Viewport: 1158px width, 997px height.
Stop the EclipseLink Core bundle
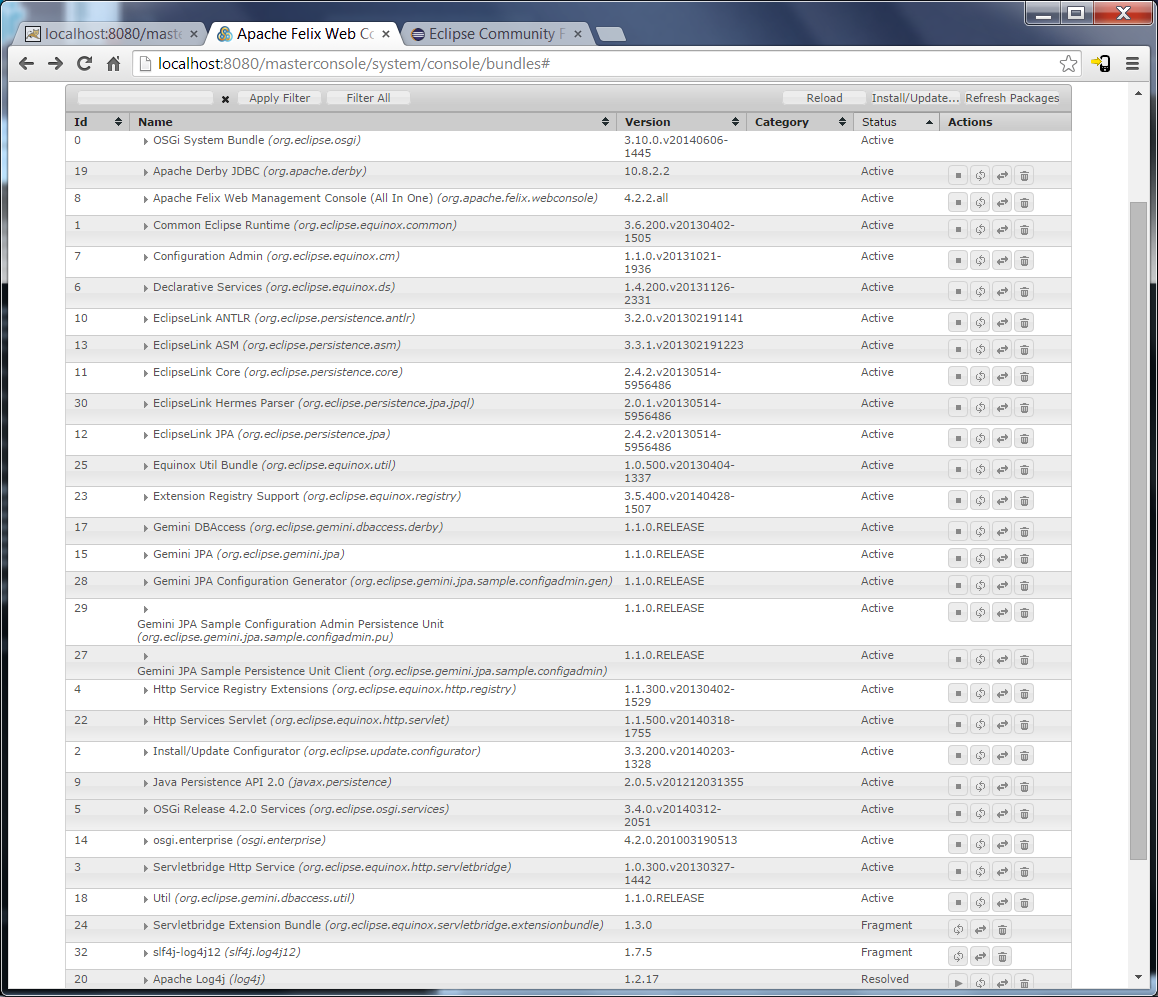coord(958,377)
